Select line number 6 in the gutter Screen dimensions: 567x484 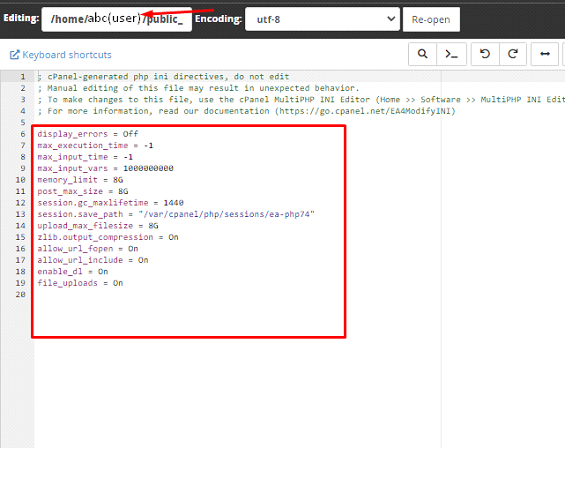[23, 134]
